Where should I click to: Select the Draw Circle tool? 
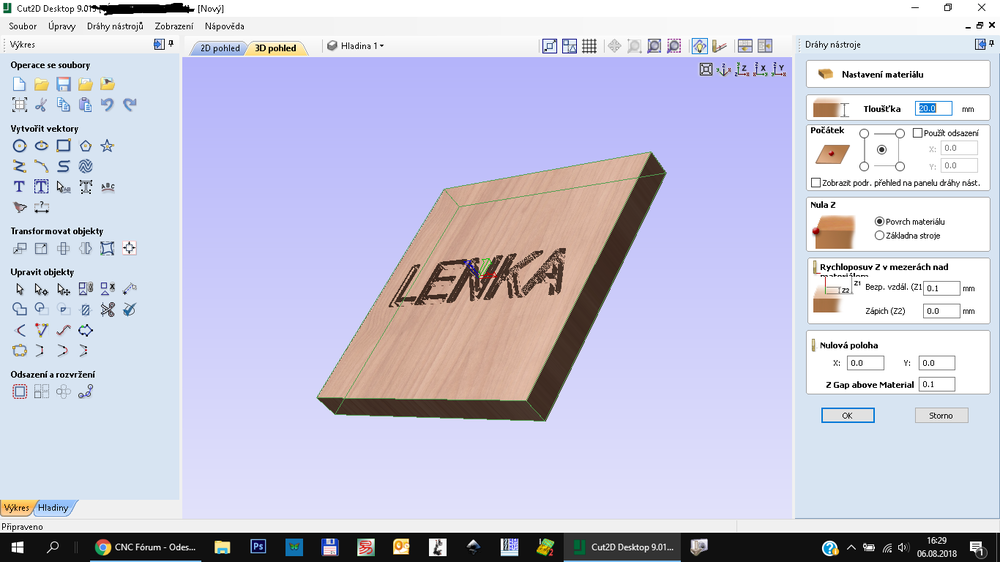[19, 146]
